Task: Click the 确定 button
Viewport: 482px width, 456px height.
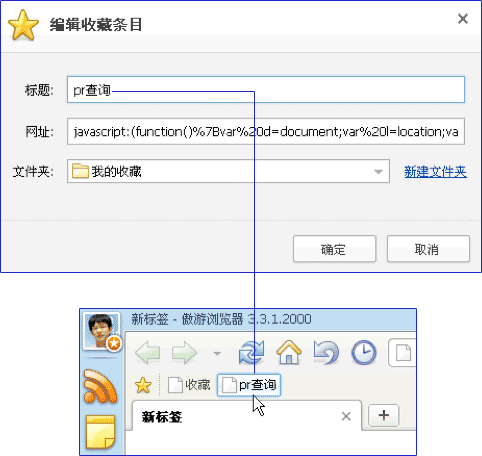Action: coord(334,249)
